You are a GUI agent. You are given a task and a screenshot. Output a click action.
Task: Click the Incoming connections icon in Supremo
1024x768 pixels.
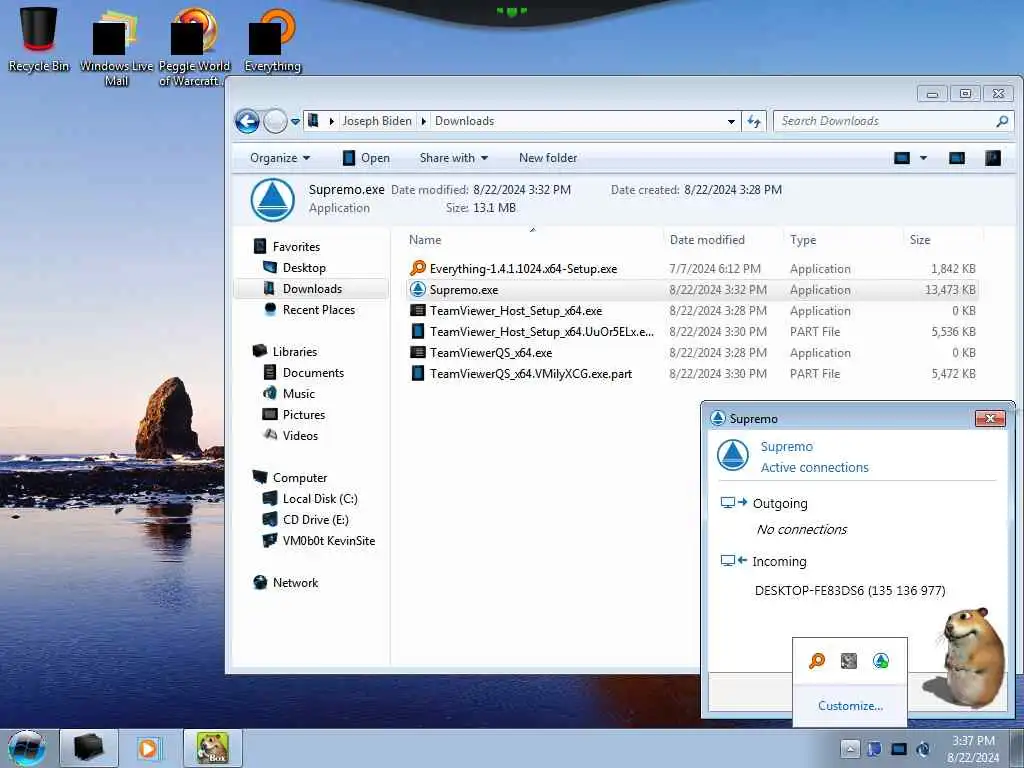(x=733, y=561)
